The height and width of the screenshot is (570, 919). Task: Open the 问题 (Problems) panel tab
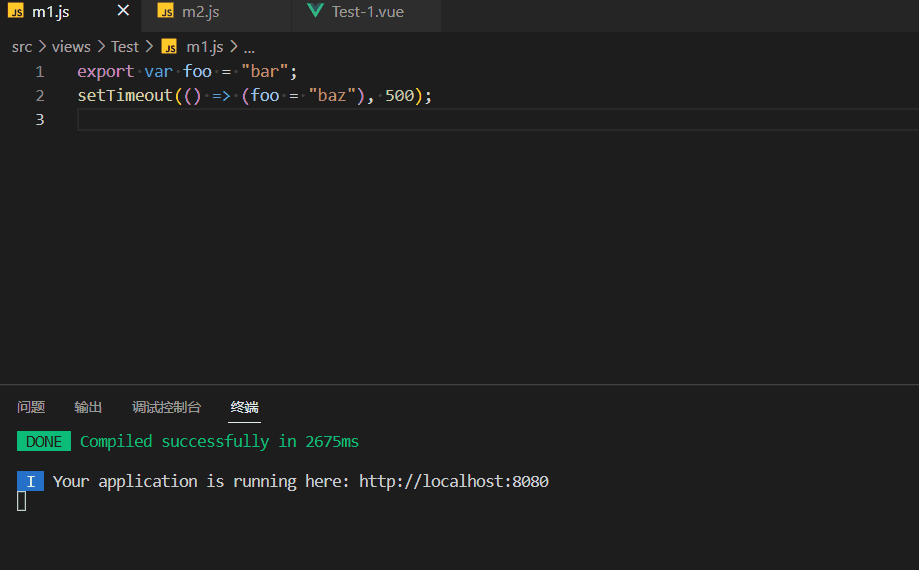(x=31, y=407)
